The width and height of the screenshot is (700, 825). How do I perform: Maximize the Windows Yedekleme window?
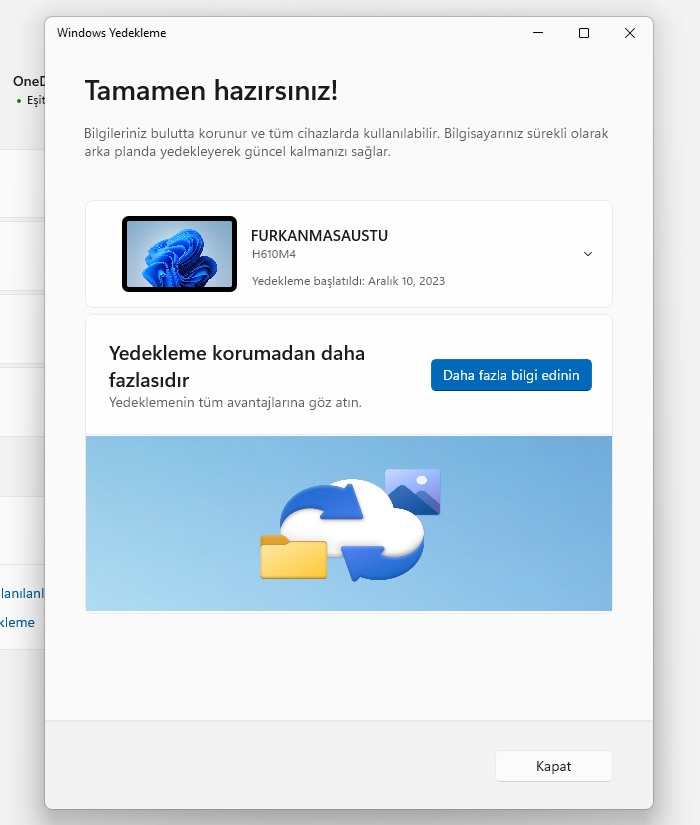coord(584,33)
